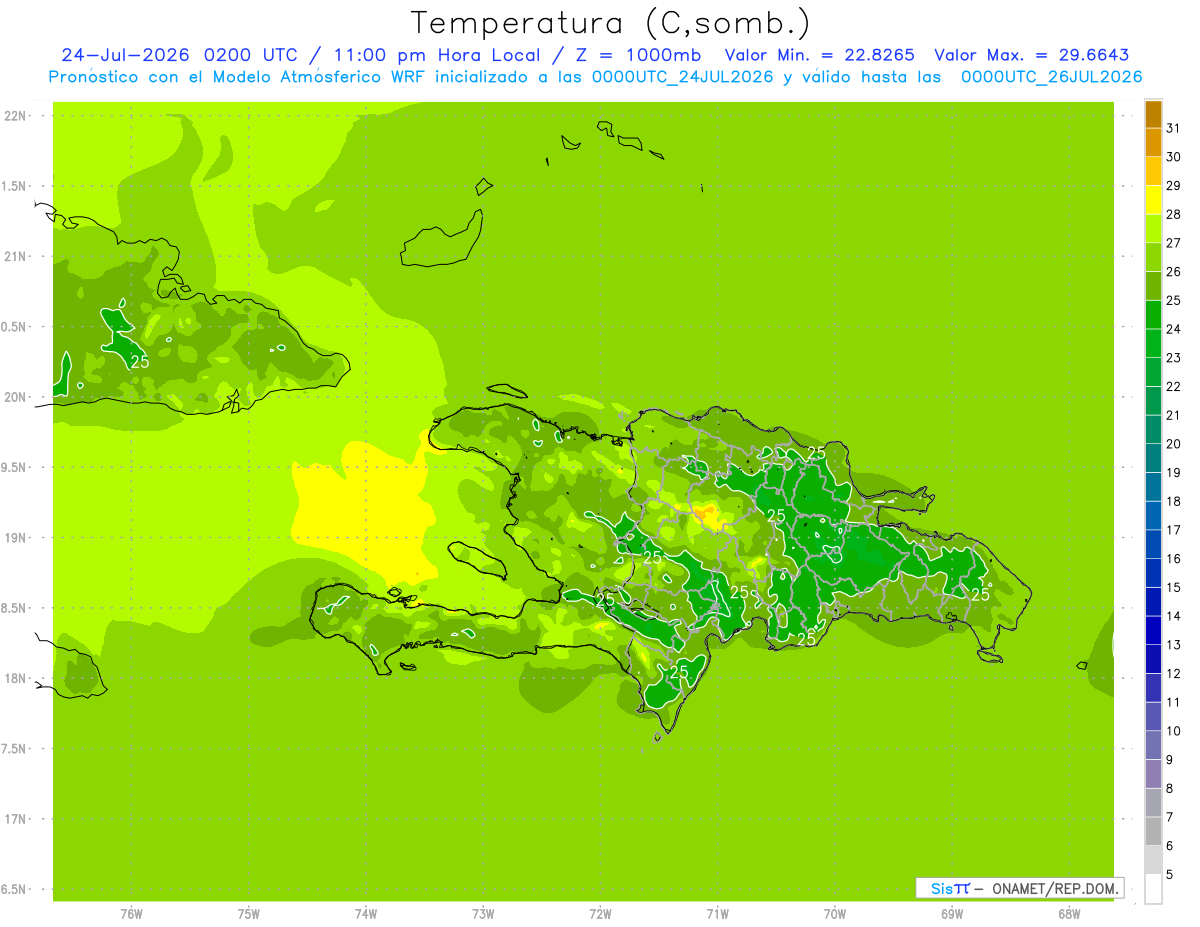Click the legend value label 31
Viewport: 1200px width, 927px height.
(1174, 128)
